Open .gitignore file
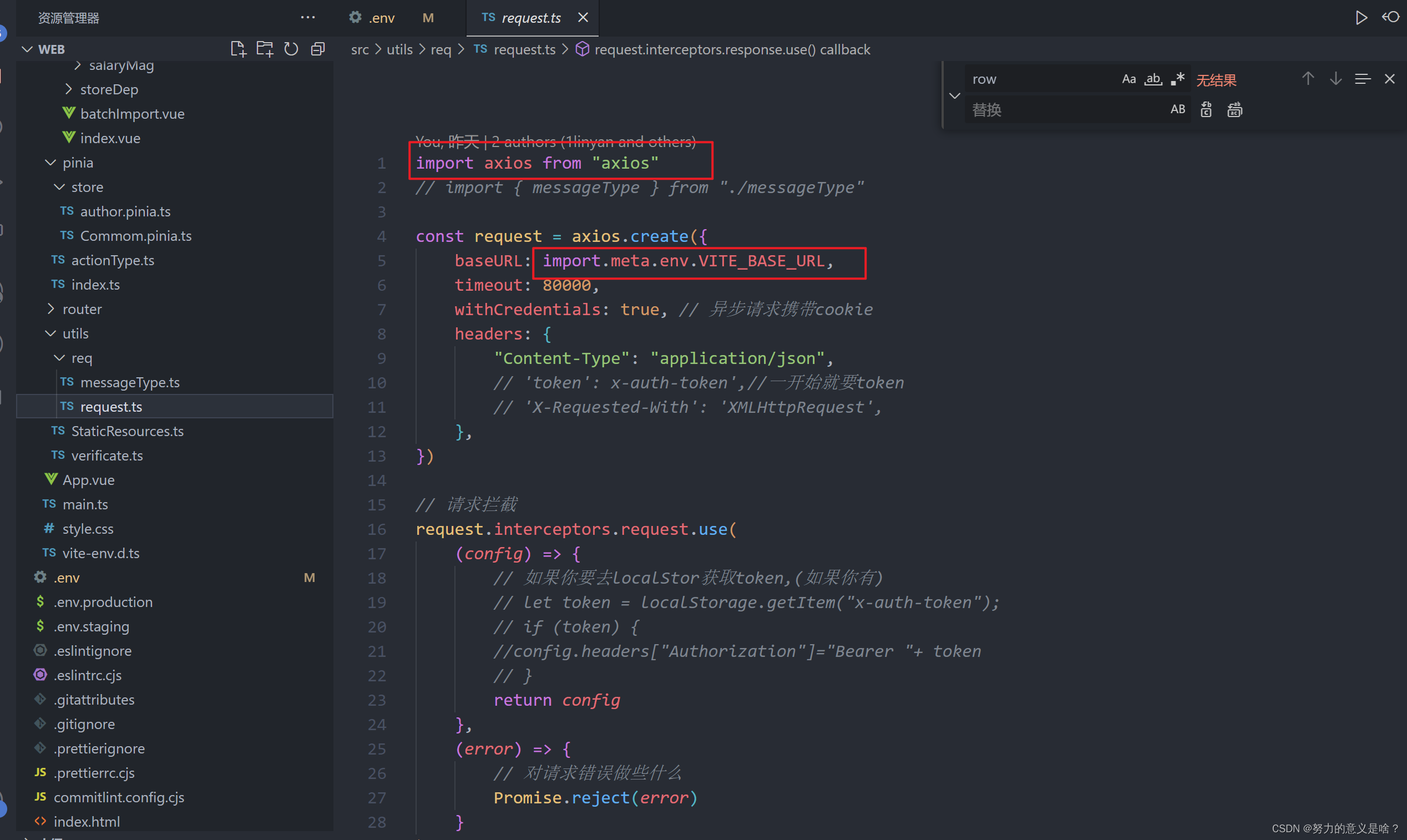Screen dimensions: 1407x840 84,723
